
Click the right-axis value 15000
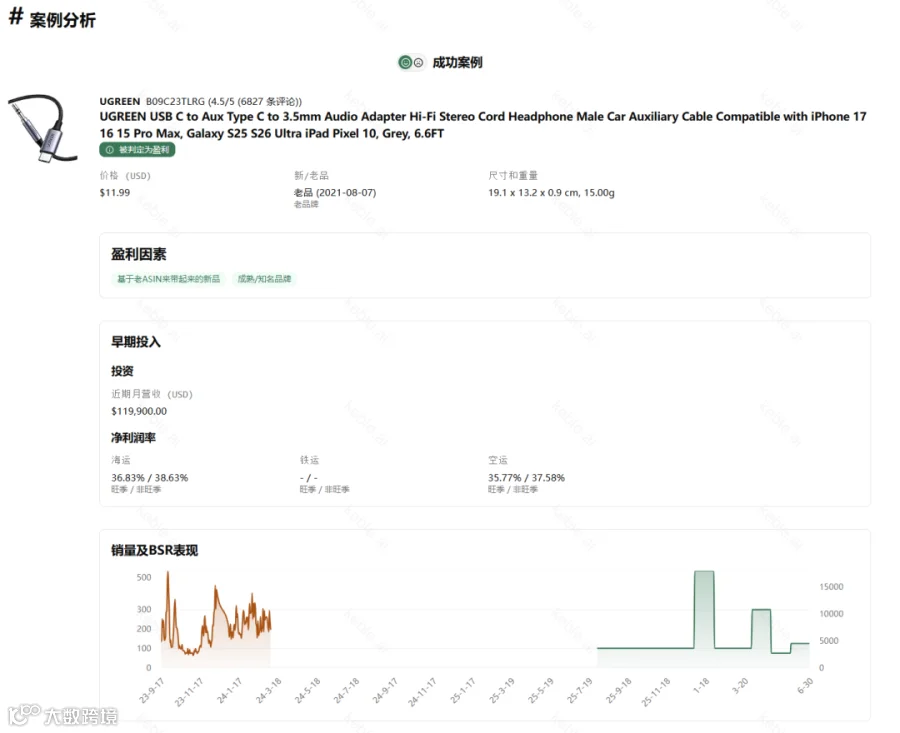click(831, 587)
